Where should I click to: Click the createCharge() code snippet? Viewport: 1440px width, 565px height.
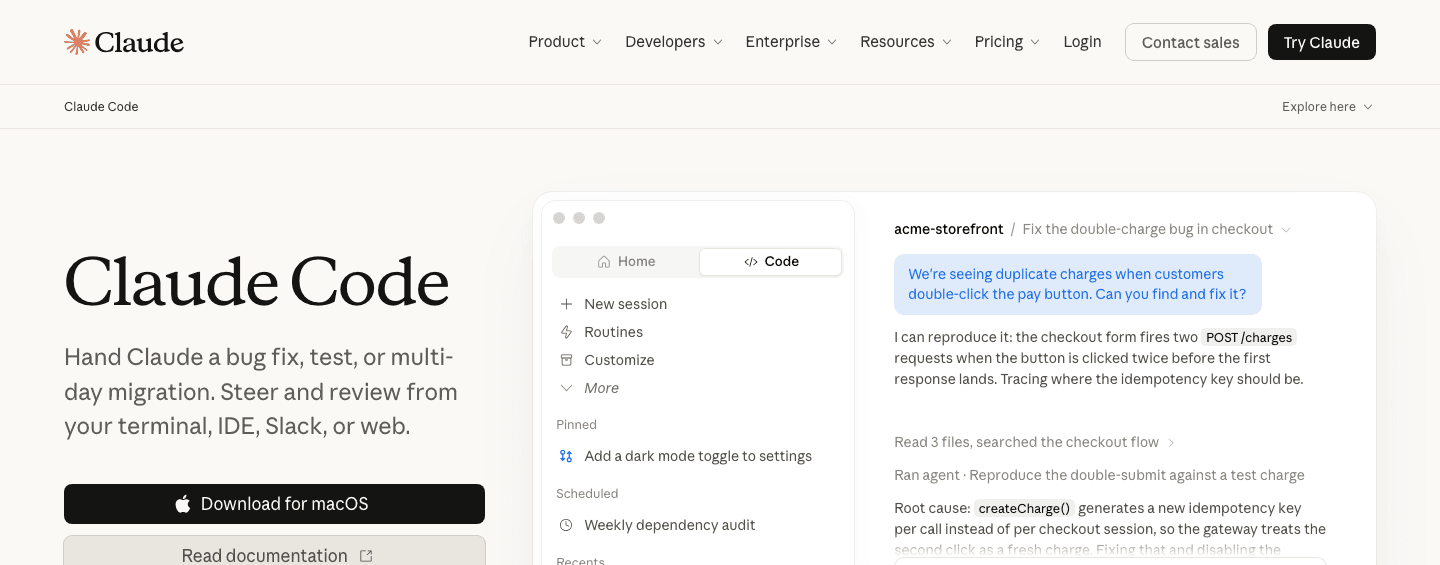pyautogui.click(x=1024, y=508)
